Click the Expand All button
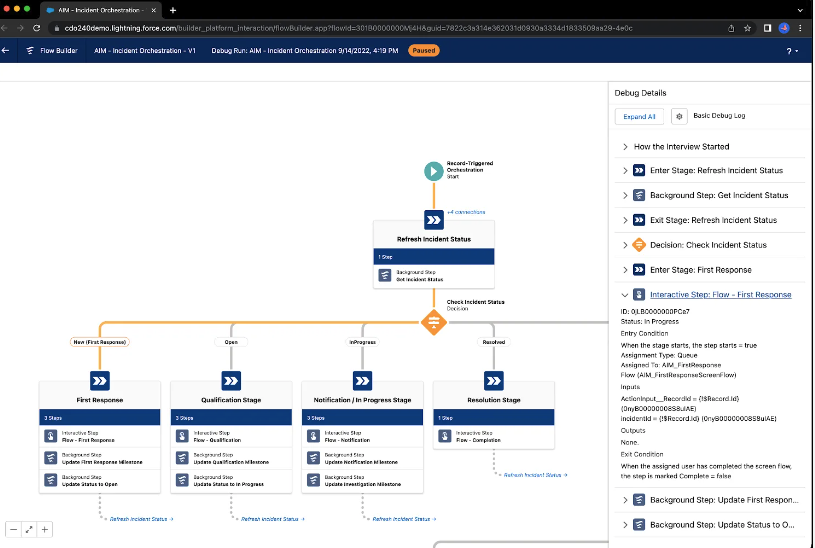The height and width of the screenshot is (548, 815). [x=639, y=116]
